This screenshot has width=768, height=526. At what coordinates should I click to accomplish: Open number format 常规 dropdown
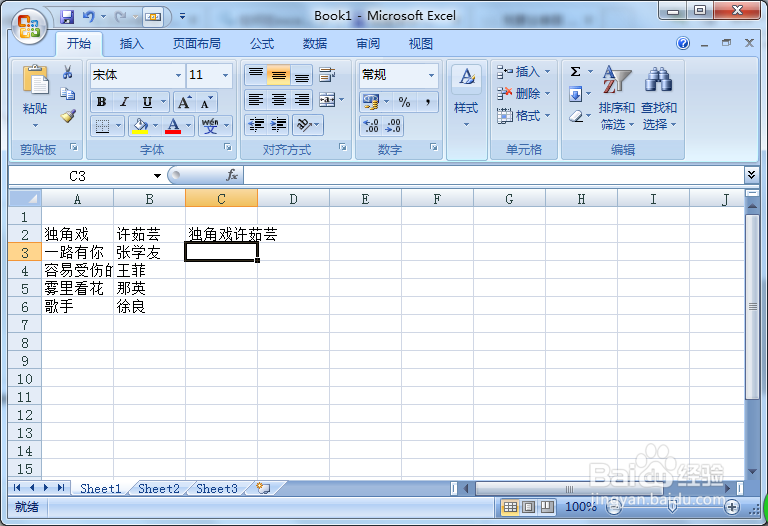(x=431, y=75)
